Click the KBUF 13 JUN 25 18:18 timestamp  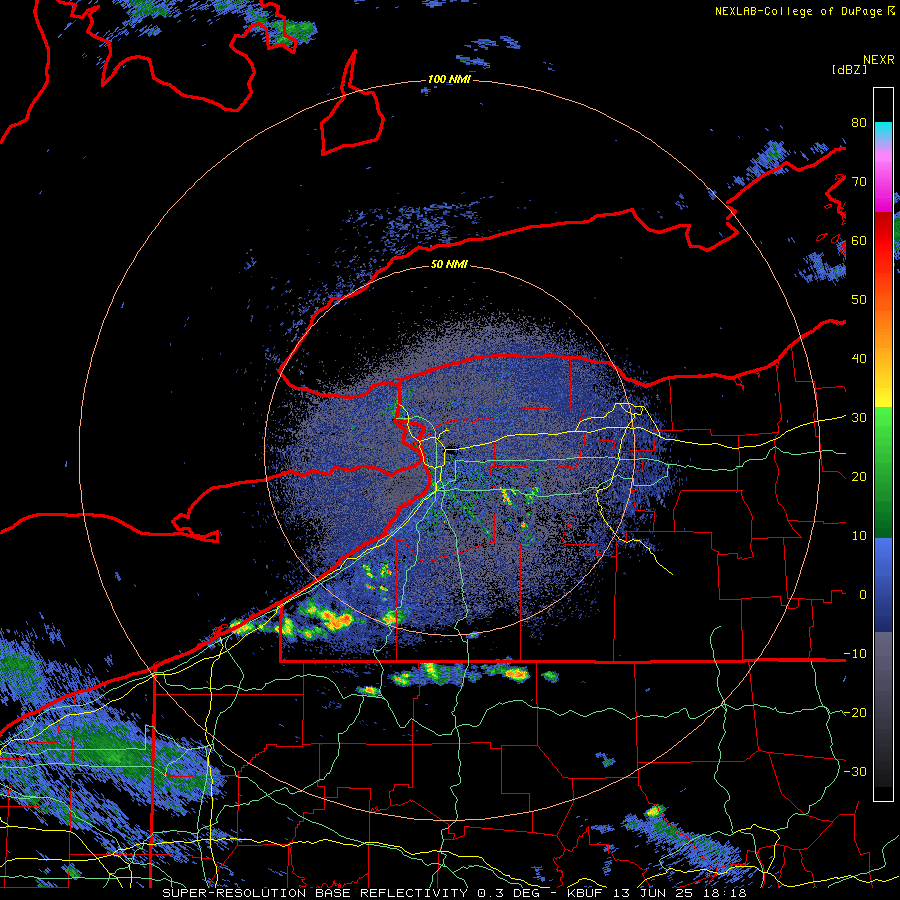657,893
